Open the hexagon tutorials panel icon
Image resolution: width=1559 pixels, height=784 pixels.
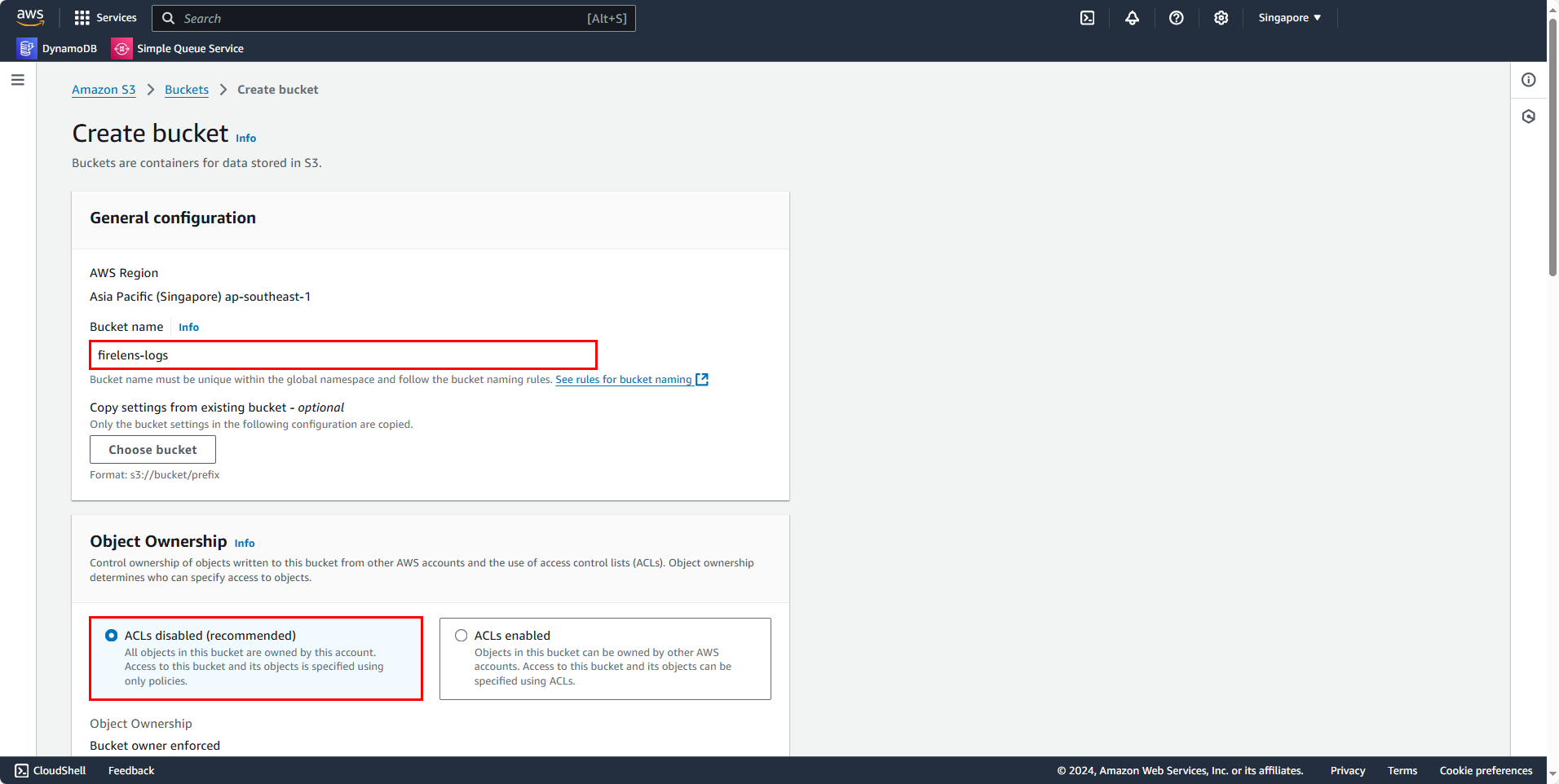pos(1529,117)
